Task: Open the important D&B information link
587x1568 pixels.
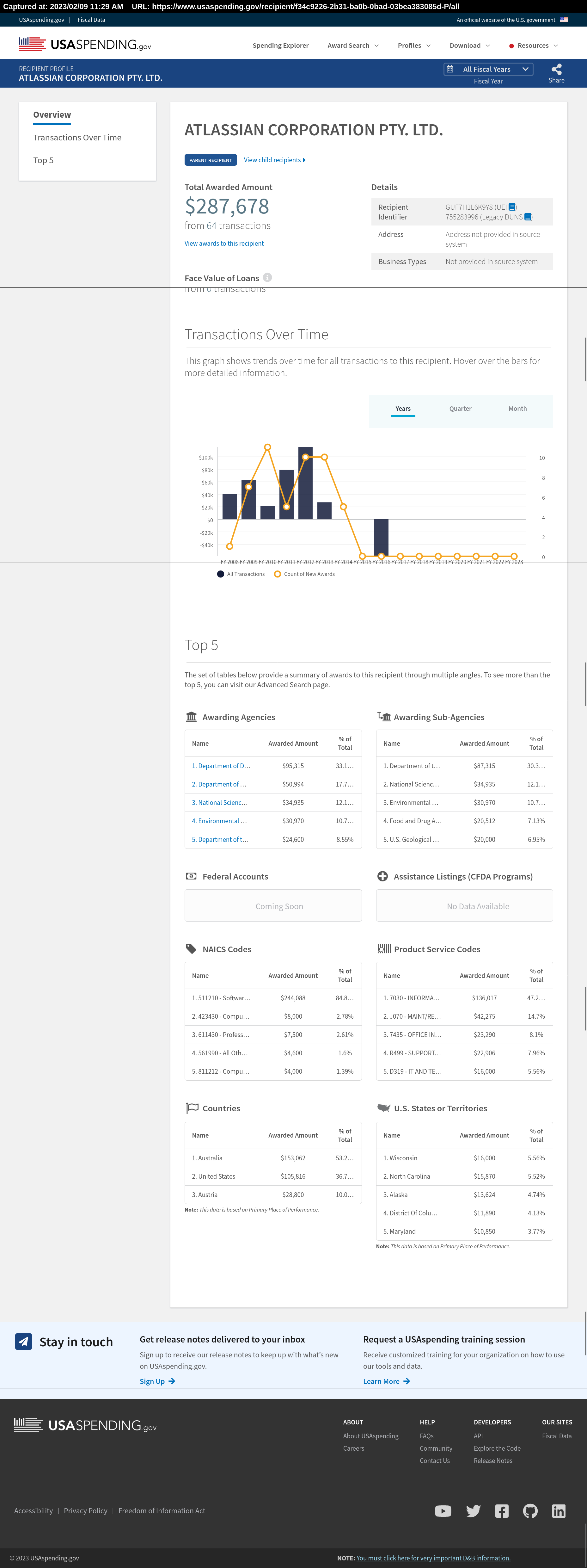Action: point(433,1558)
